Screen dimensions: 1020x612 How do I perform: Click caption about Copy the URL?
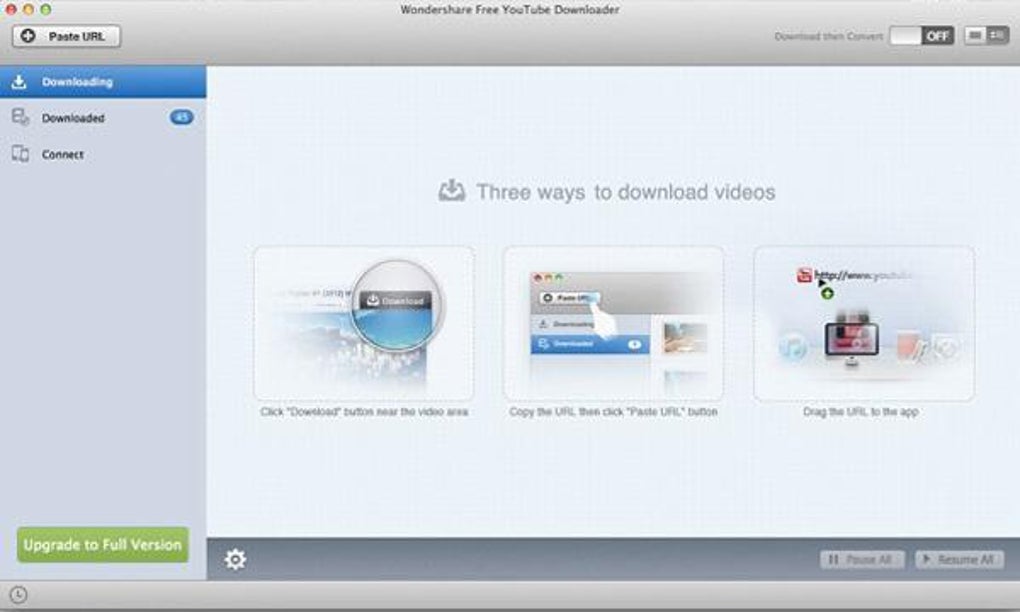tap(613, 412)
